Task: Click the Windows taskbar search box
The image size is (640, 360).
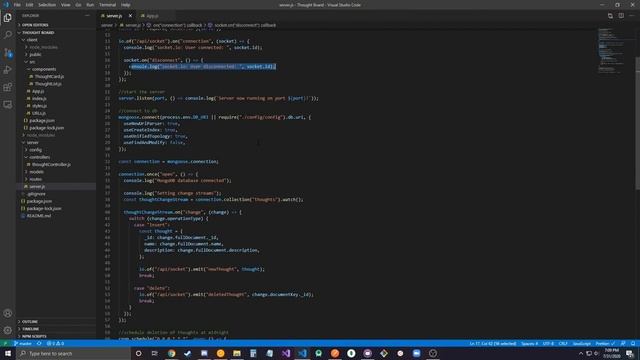Action: (73, 353)
